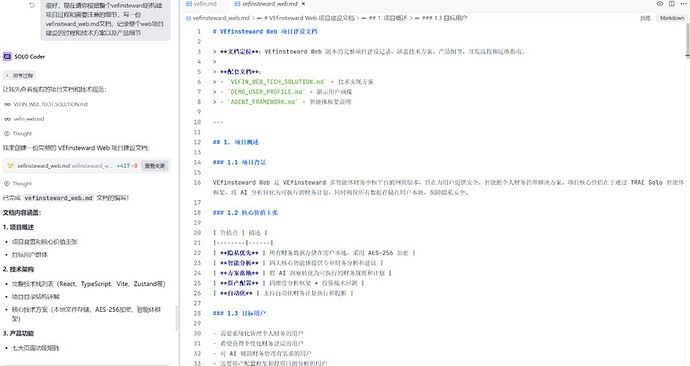Click 'VEFIN_WEB_TECH_SOLUTION.md' on line 6
Screen dimensions: 690x366
pos(277,82)
